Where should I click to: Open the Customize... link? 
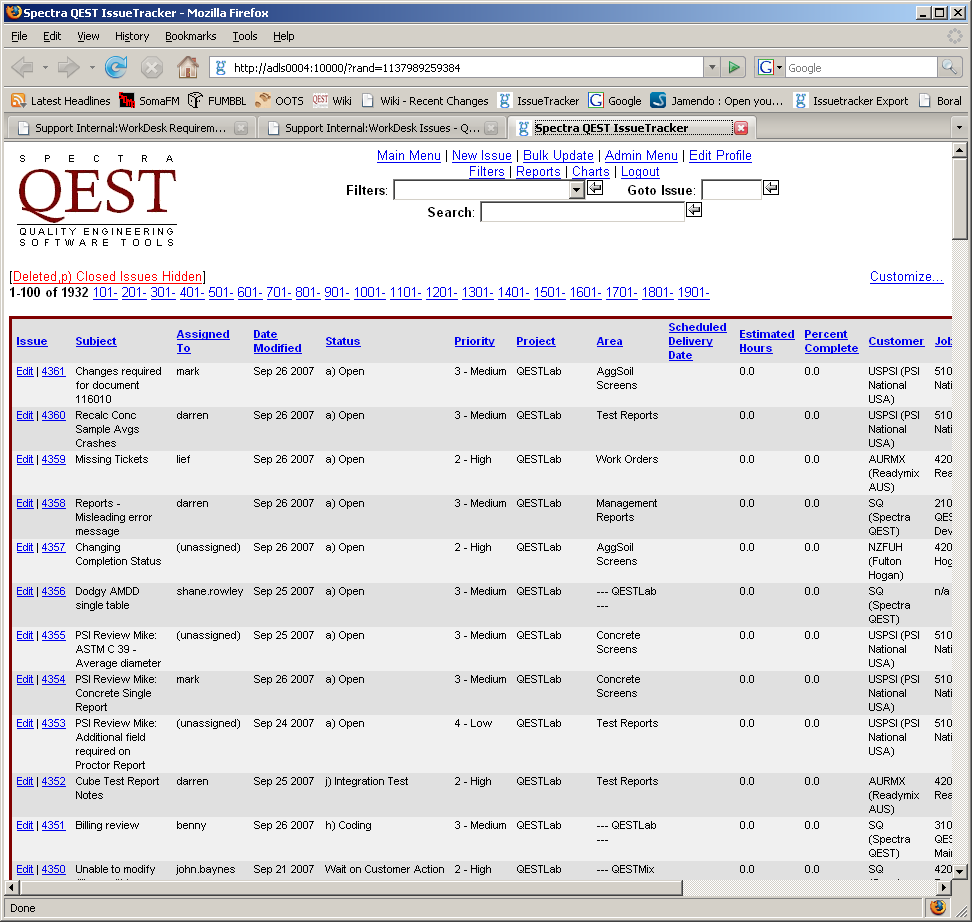click(x=906, y=277)
